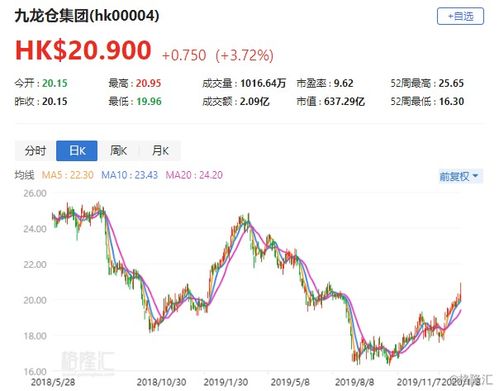
Task: Click the MA20 : 24.20 indicator label
Action: [x=194, y=175]
